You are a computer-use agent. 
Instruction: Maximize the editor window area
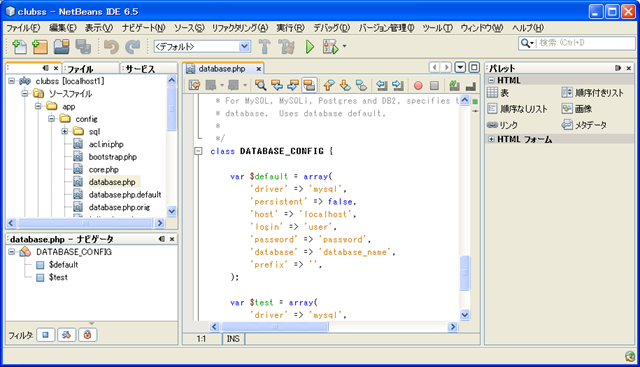(474, 67)
